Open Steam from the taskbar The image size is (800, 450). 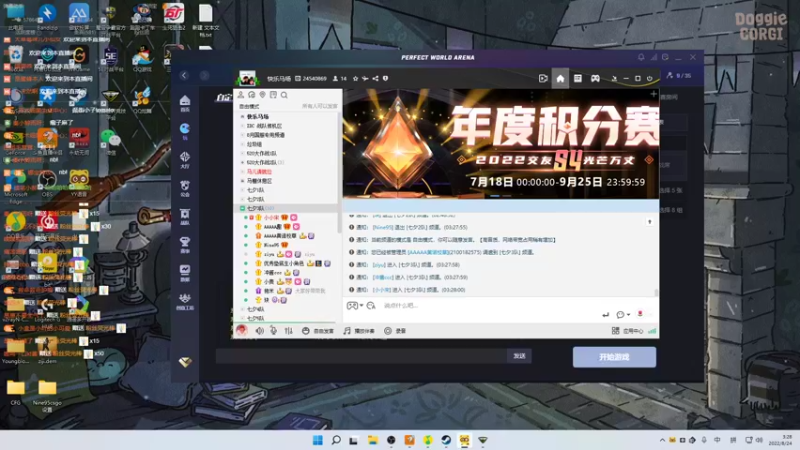pyautogui.click(x=446, y=440)
